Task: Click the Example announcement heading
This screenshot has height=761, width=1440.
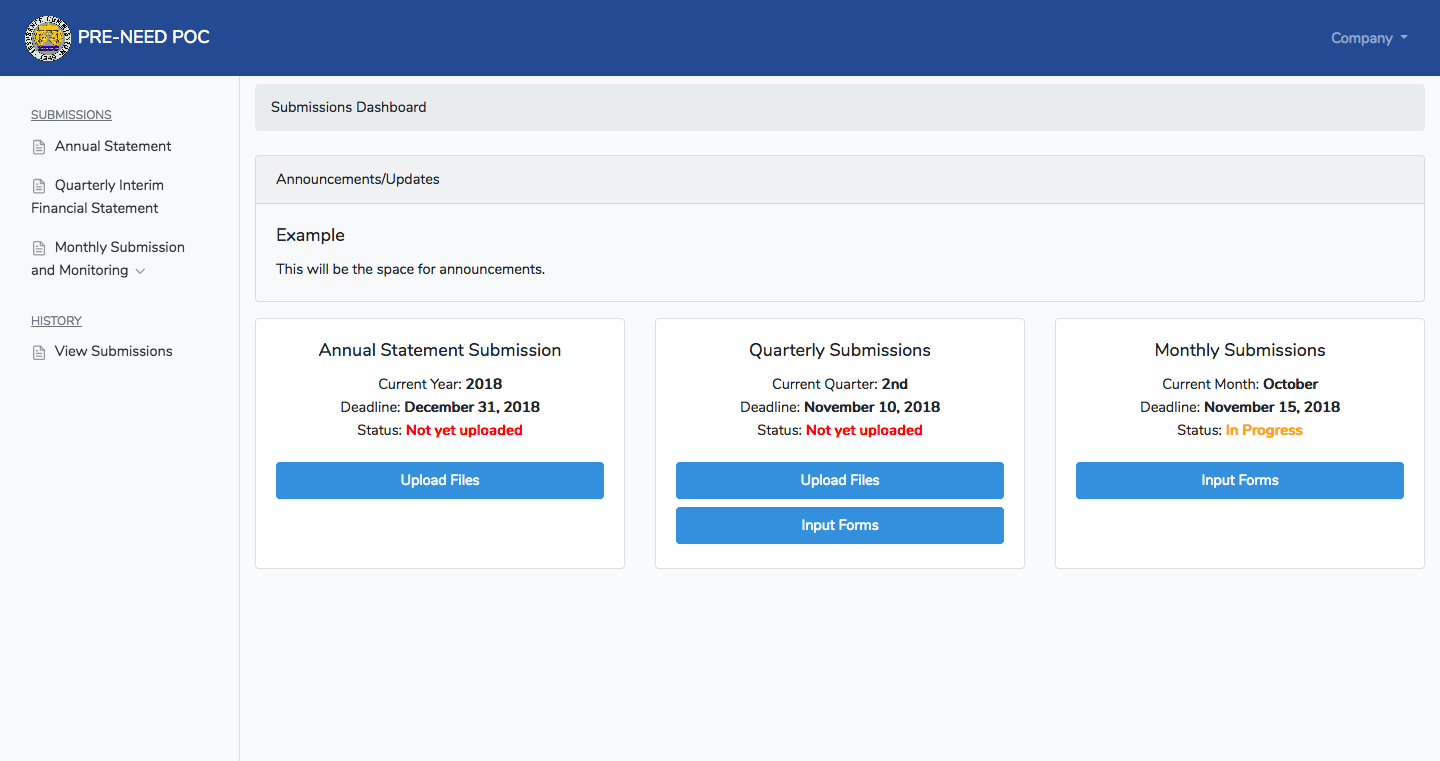Action: pos(310,235)
